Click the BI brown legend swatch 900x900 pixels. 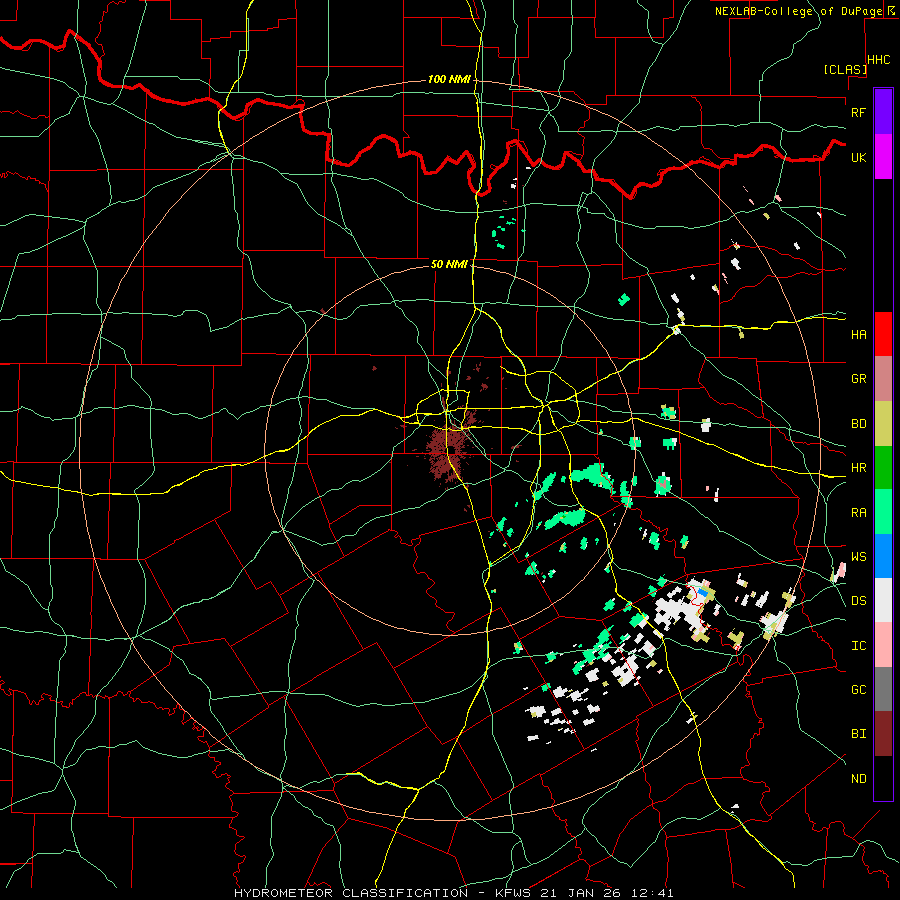(883, 734)
